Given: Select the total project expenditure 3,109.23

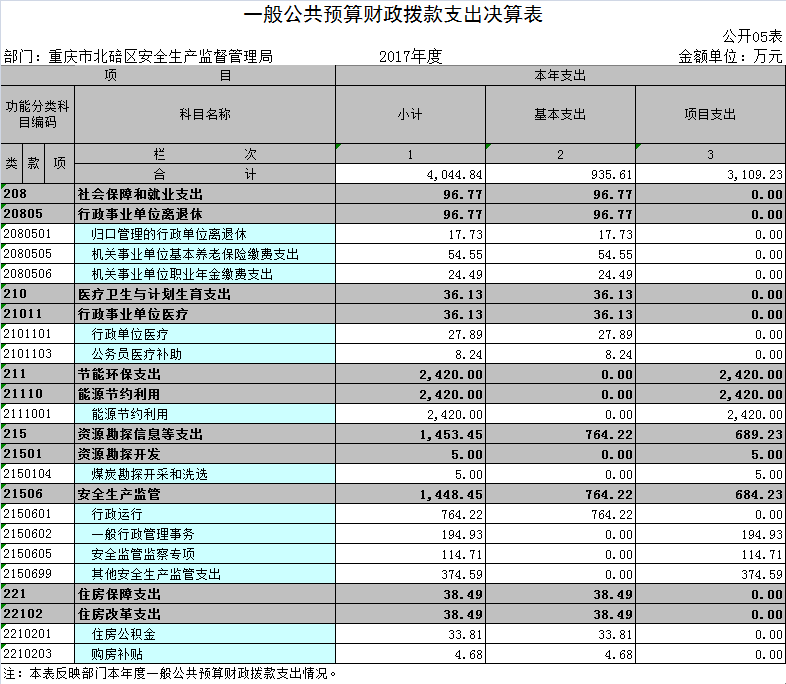Looking at the screenshot, I should (x=710, y=174).
